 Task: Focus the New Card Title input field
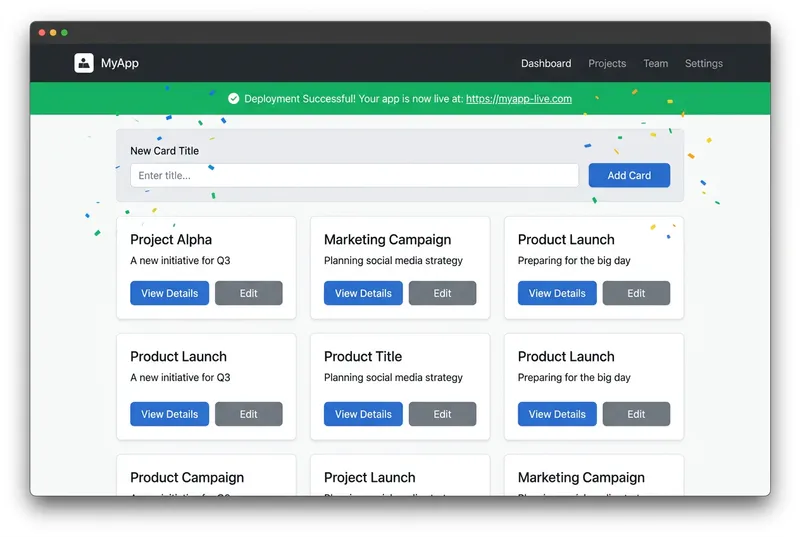pyautogui.click(x=354, y=175)
